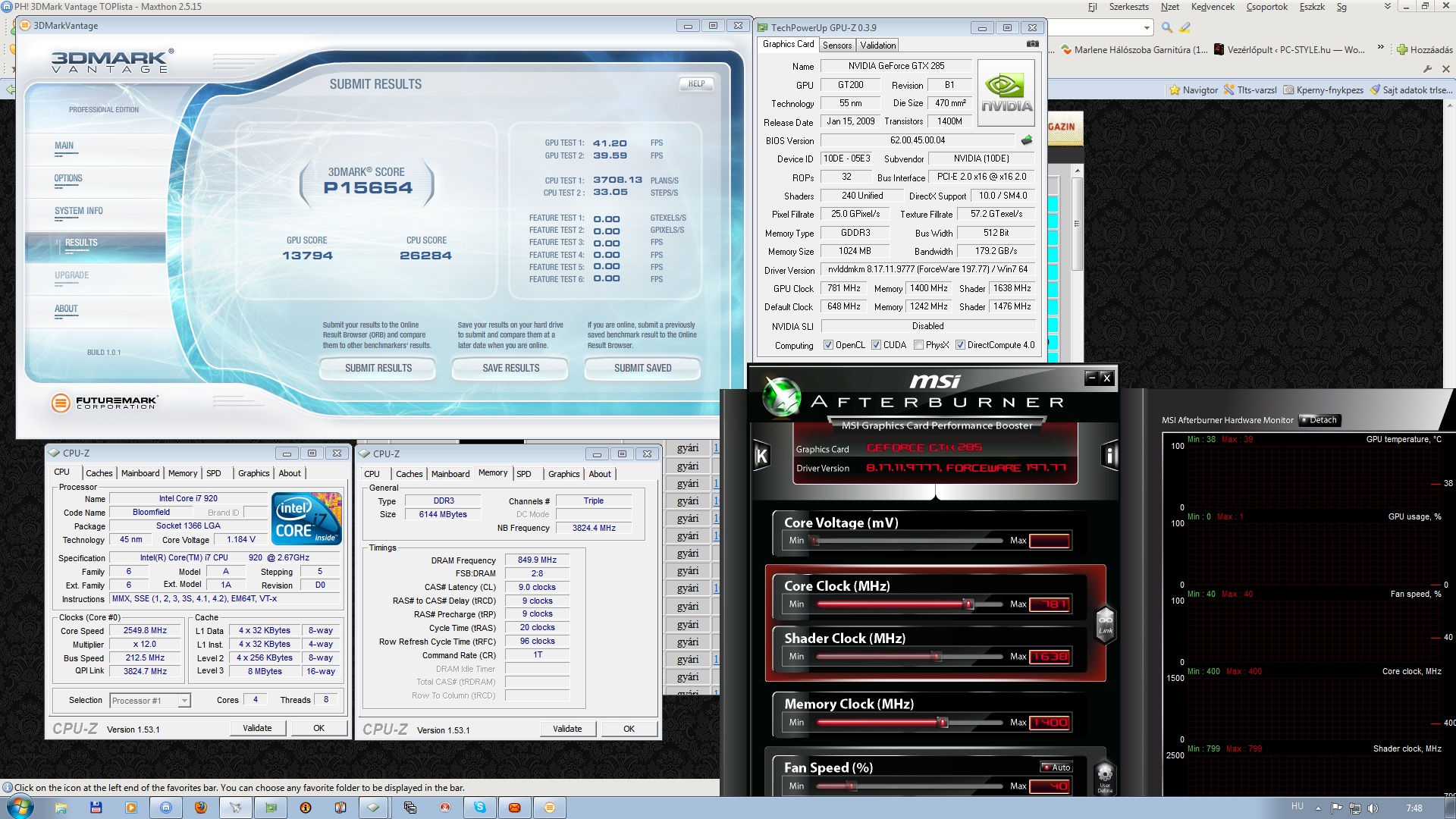Click the floppy disk save icon on taskbar
Image resolution: width=1456 pixels, height=819 pixels.
tap(96, 808)
